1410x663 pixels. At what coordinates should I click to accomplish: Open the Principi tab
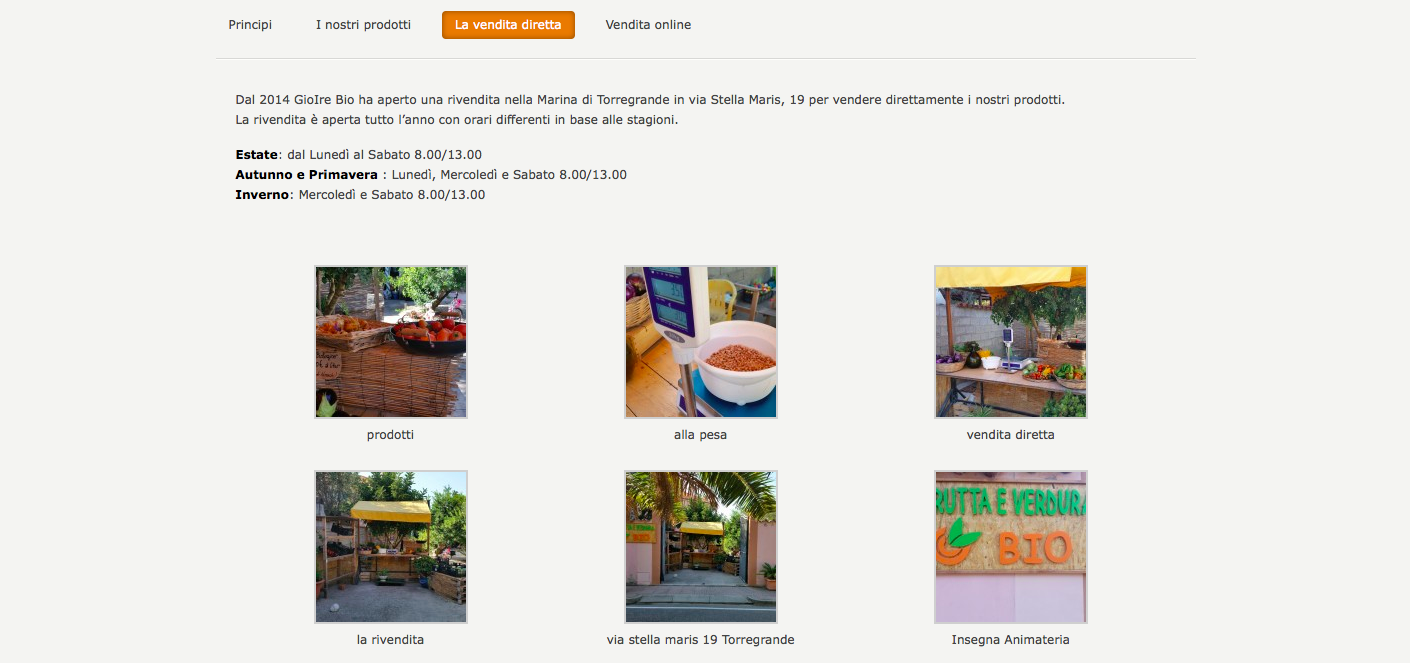pos(250,25)
